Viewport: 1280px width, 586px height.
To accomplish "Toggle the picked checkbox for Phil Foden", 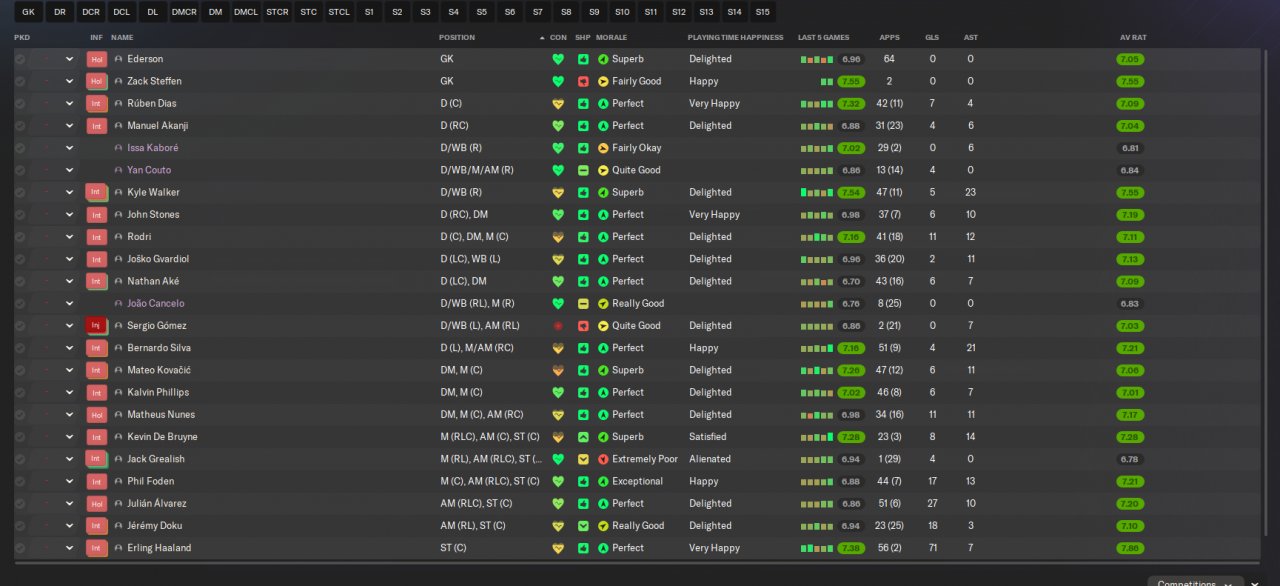I will (x=20, y=481).
